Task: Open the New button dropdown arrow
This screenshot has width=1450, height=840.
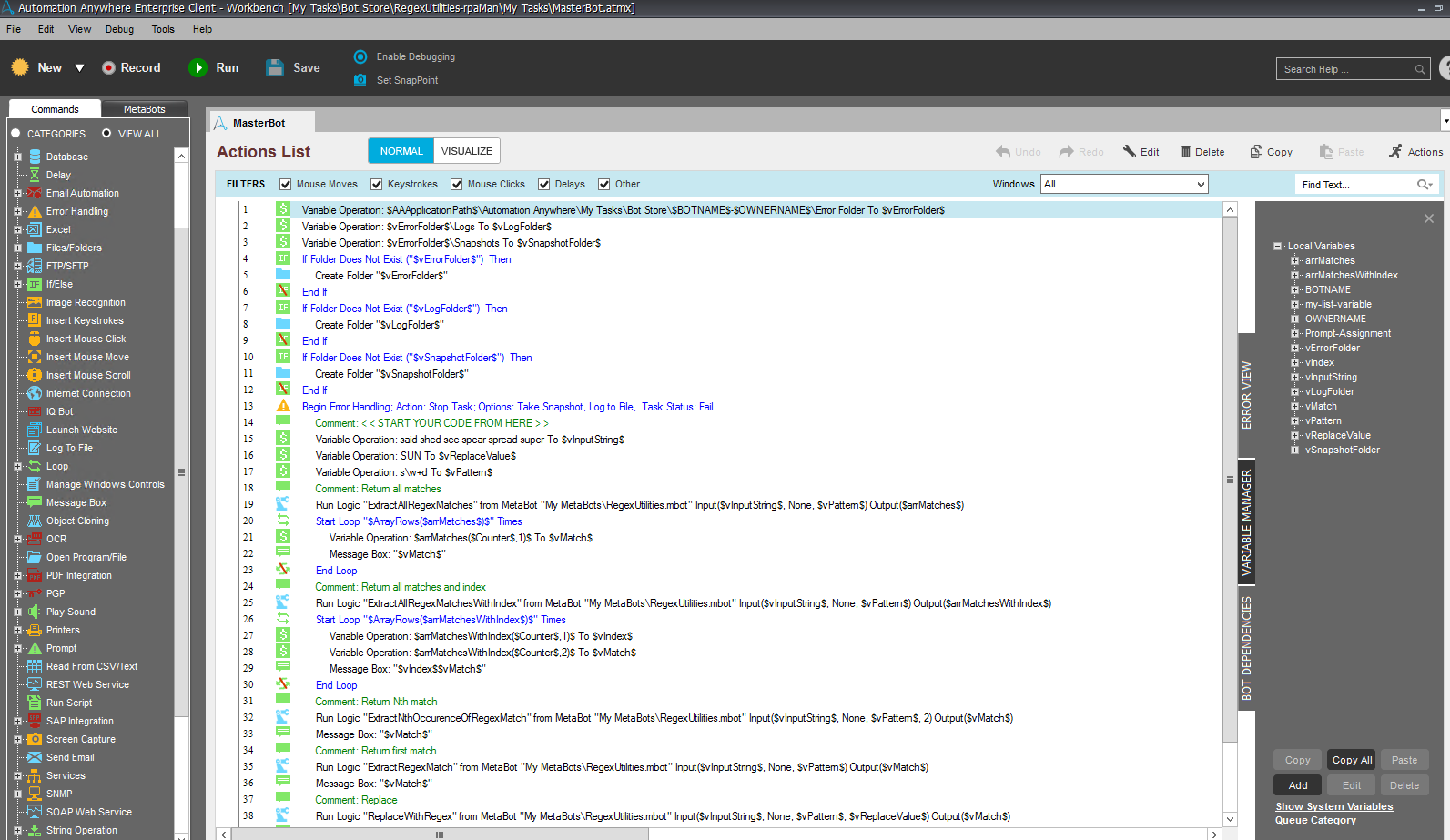Action: (x=79, y=67)
